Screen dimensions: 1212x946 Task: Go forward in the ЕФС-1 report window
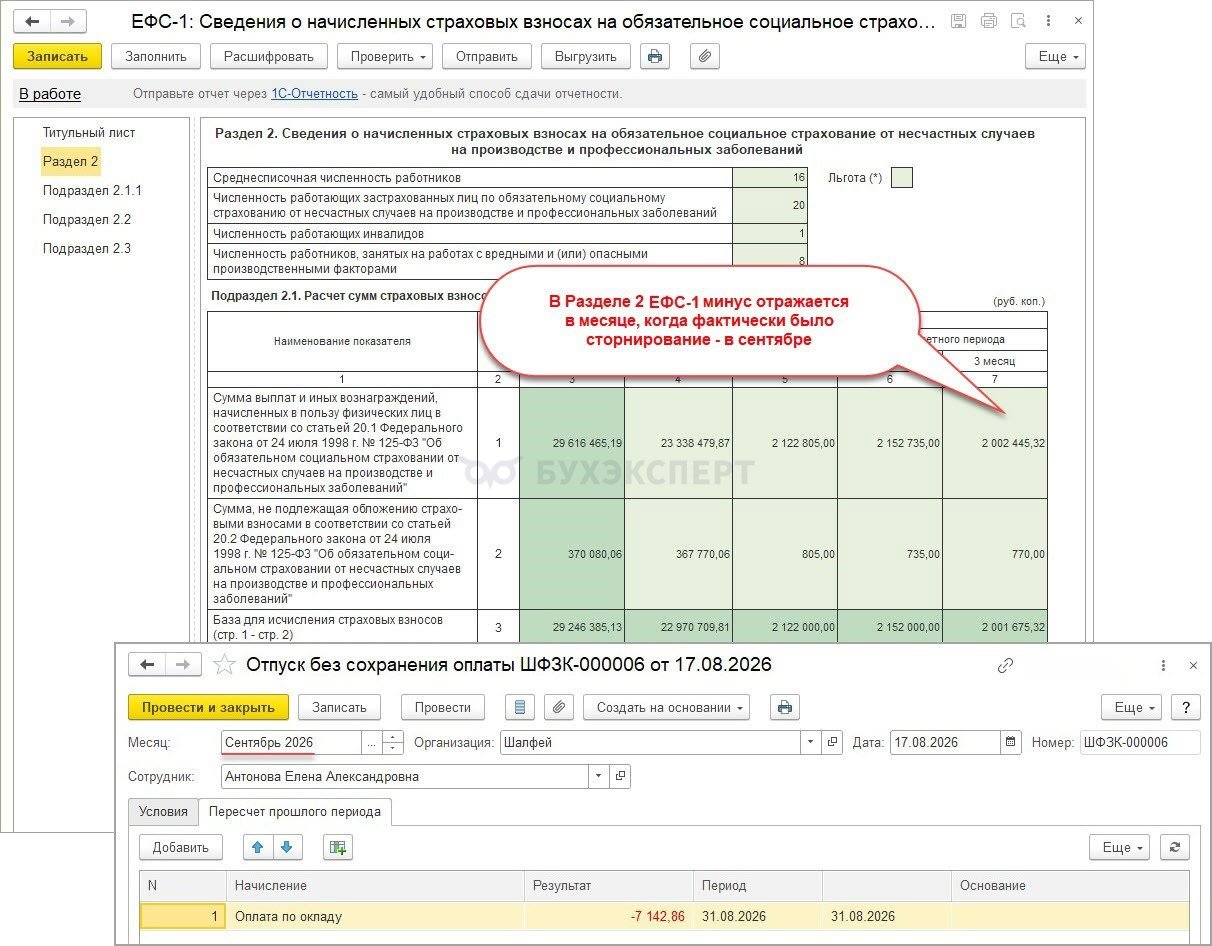pyautogui.click(x=68, y=20)
